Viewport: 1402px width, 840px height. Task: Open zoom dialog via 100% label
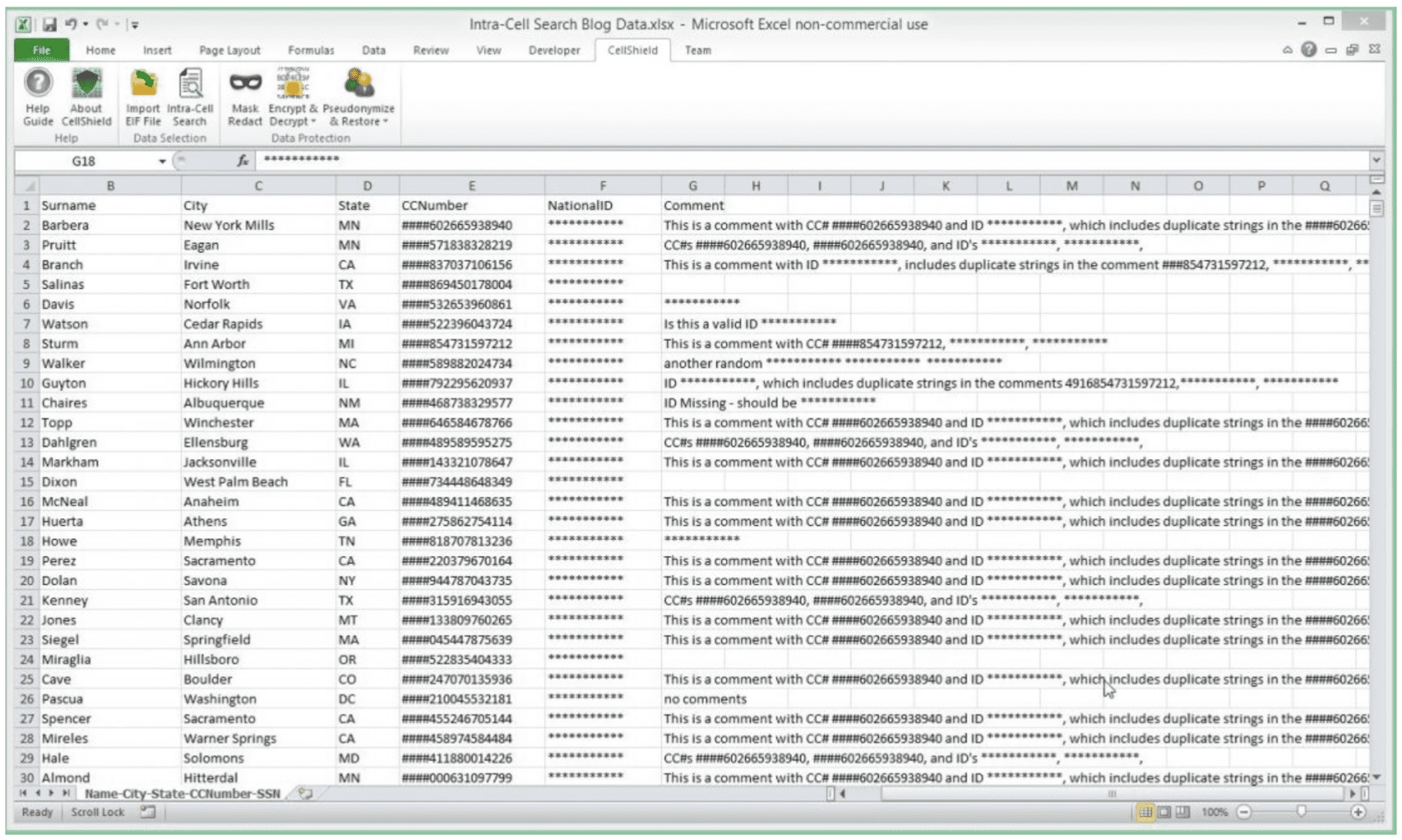1214,812
